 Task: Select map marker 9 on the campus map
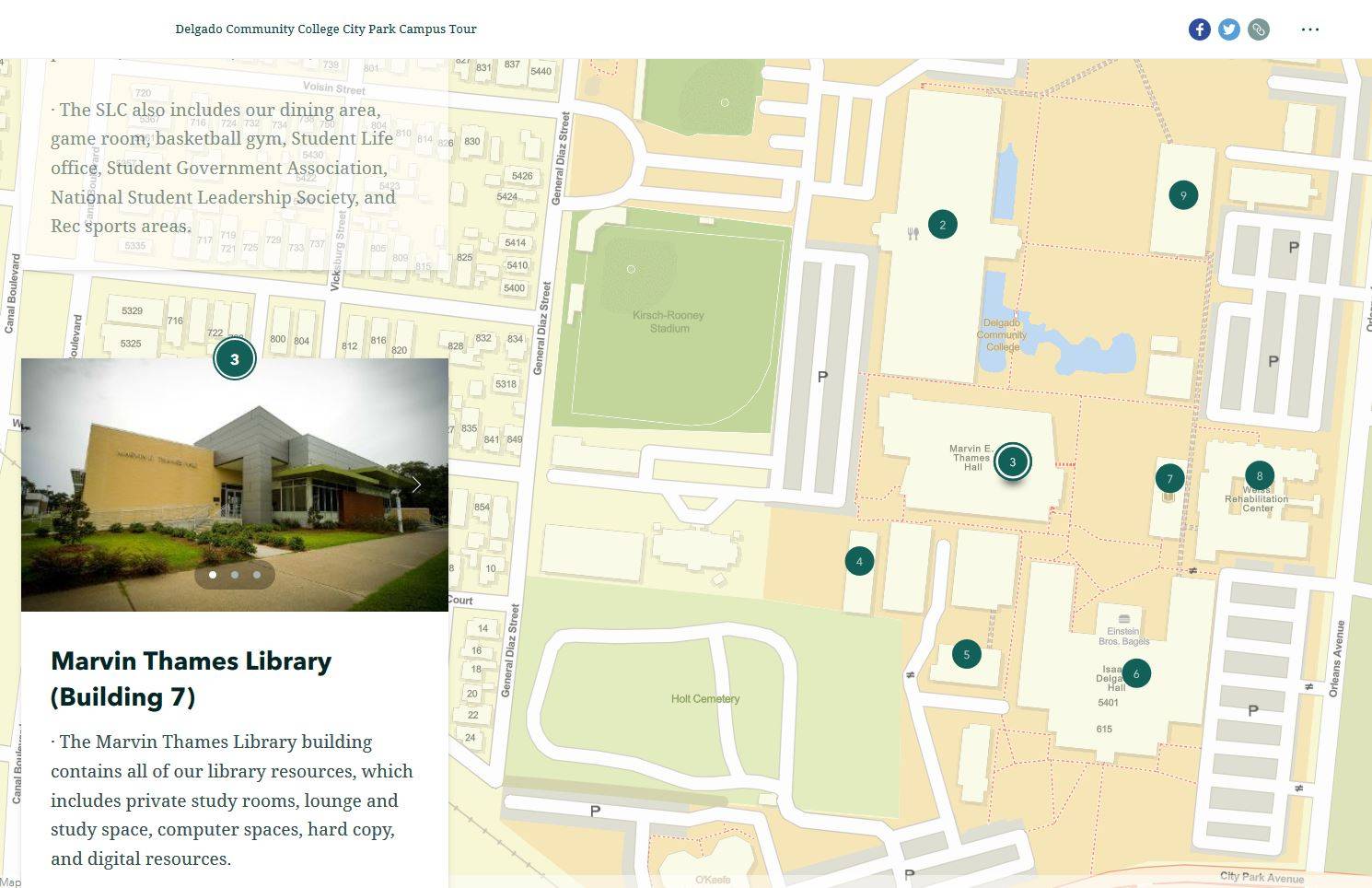click(x=1183, y=195)
